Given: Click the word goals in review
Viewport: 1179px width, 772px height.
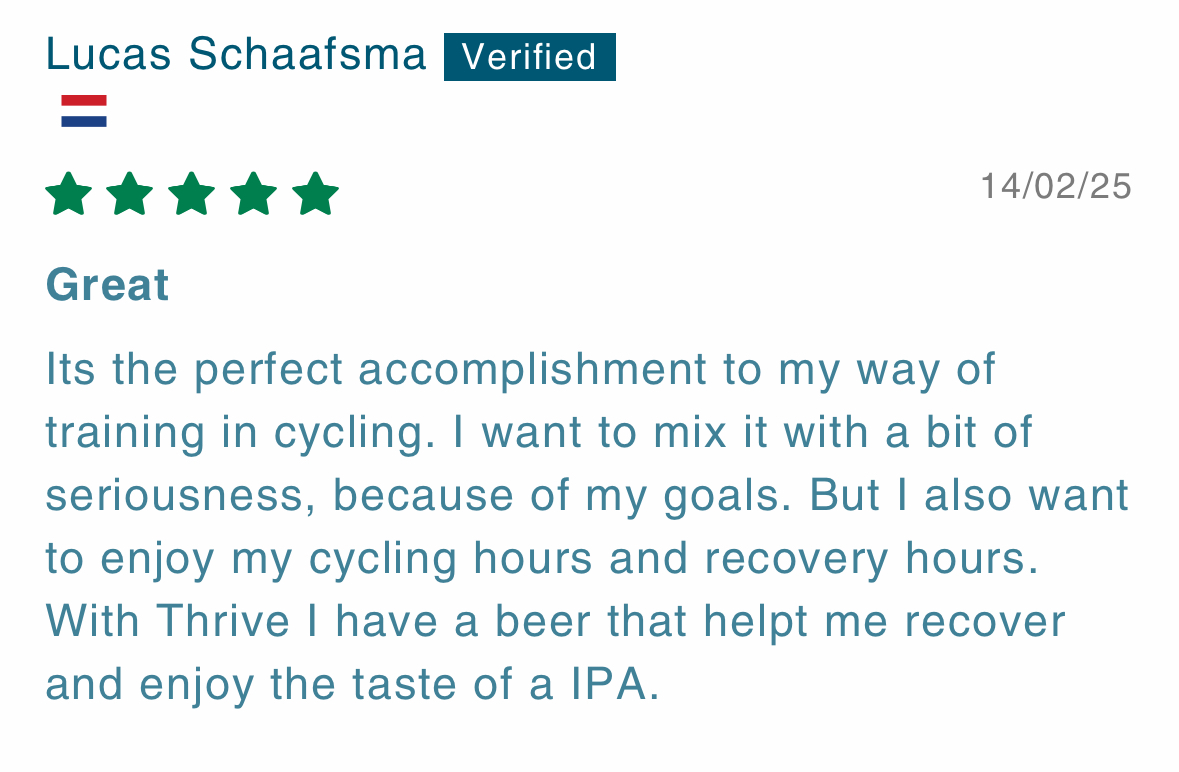Looking at the screenshot, I should click(727, 498).
